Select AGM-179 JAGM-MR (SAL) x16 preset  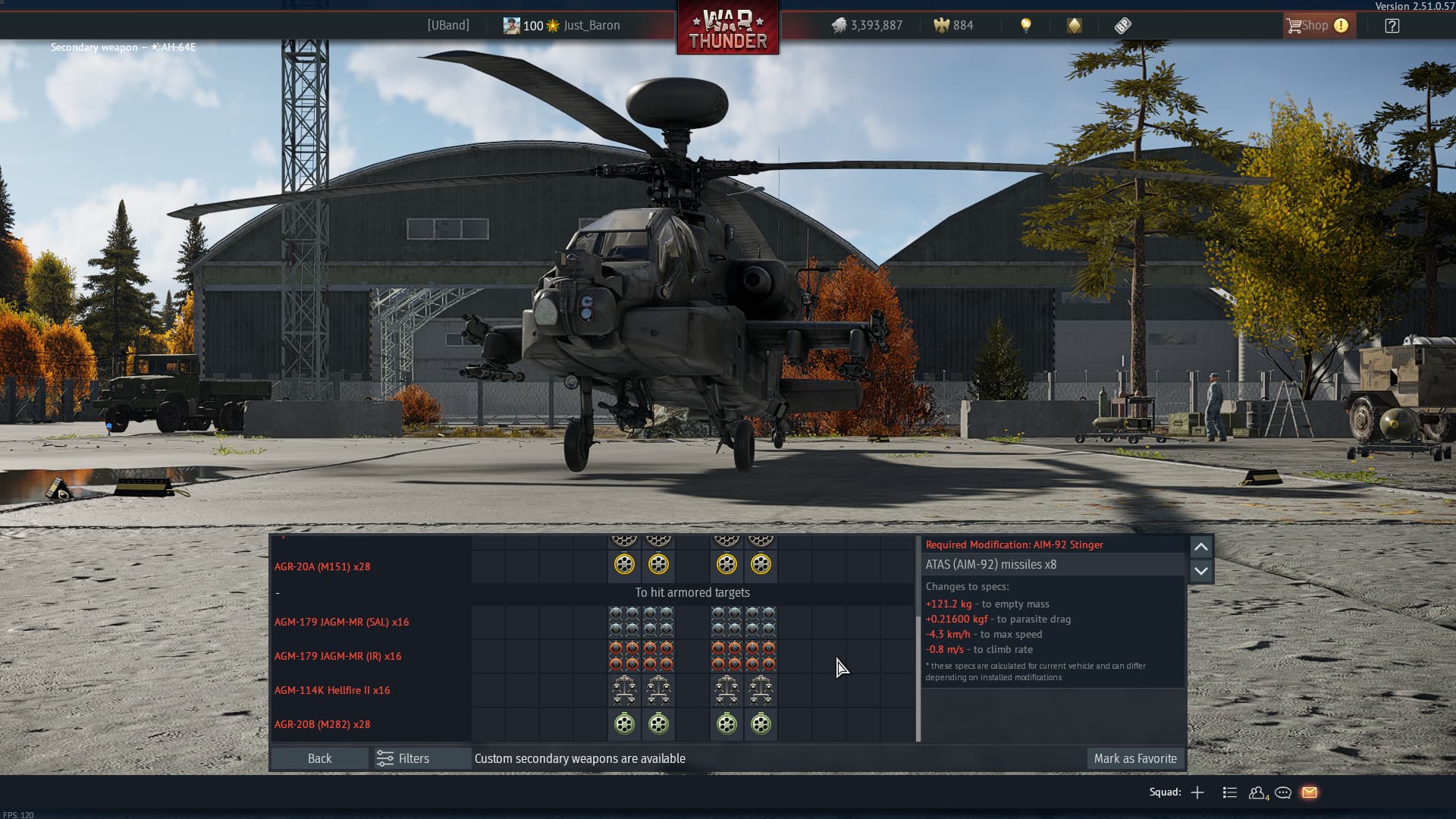click(x=341, y=622)
